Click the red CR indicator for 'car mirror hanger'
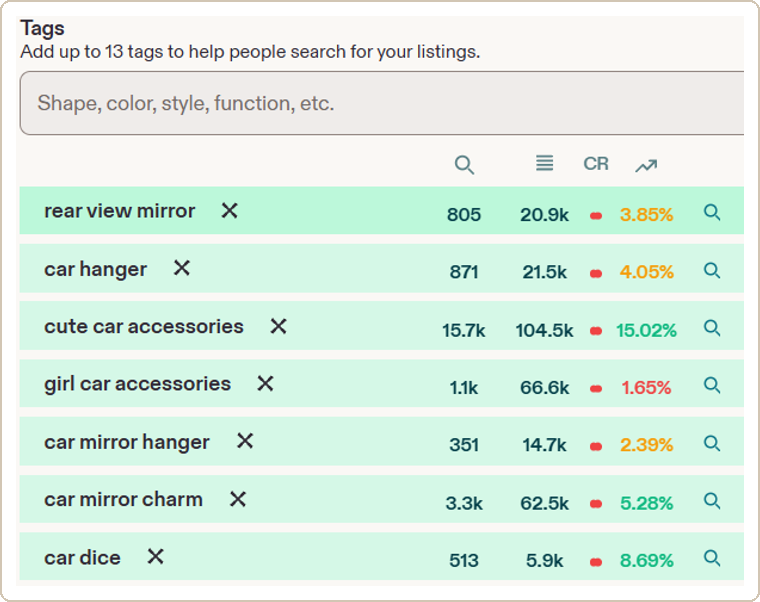 pos(596,446)
